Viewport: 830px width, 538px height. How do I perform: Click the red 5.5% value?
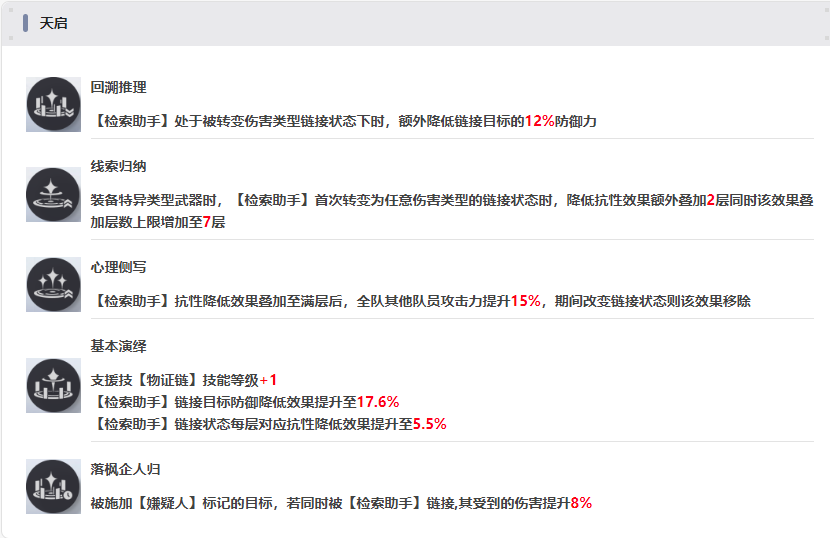pyautogui.click(x=429, y=424)
